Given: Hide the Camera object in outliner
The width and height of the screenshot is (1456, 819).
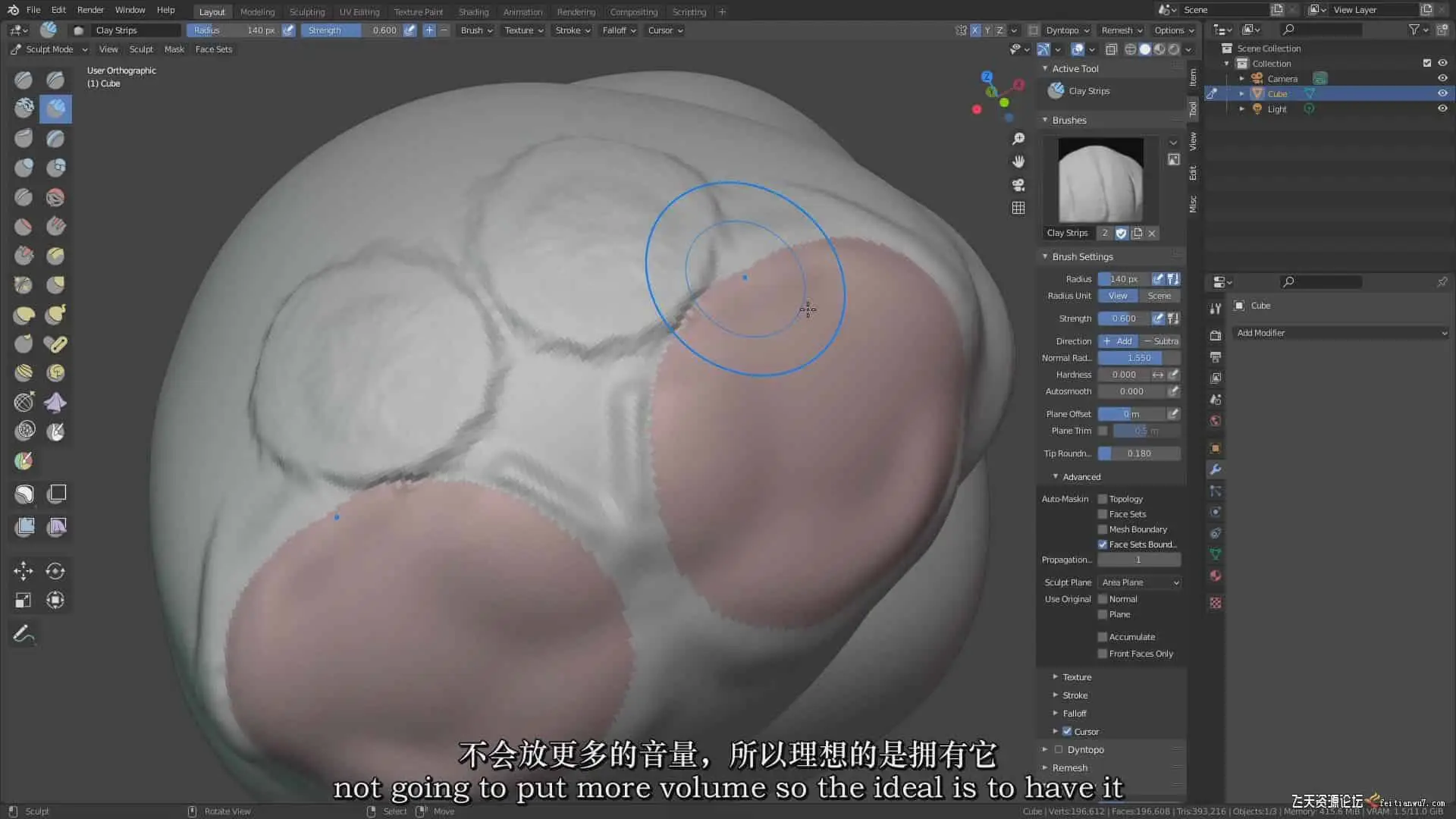Looking at the screenshot, I should (x=1442, y=78).
